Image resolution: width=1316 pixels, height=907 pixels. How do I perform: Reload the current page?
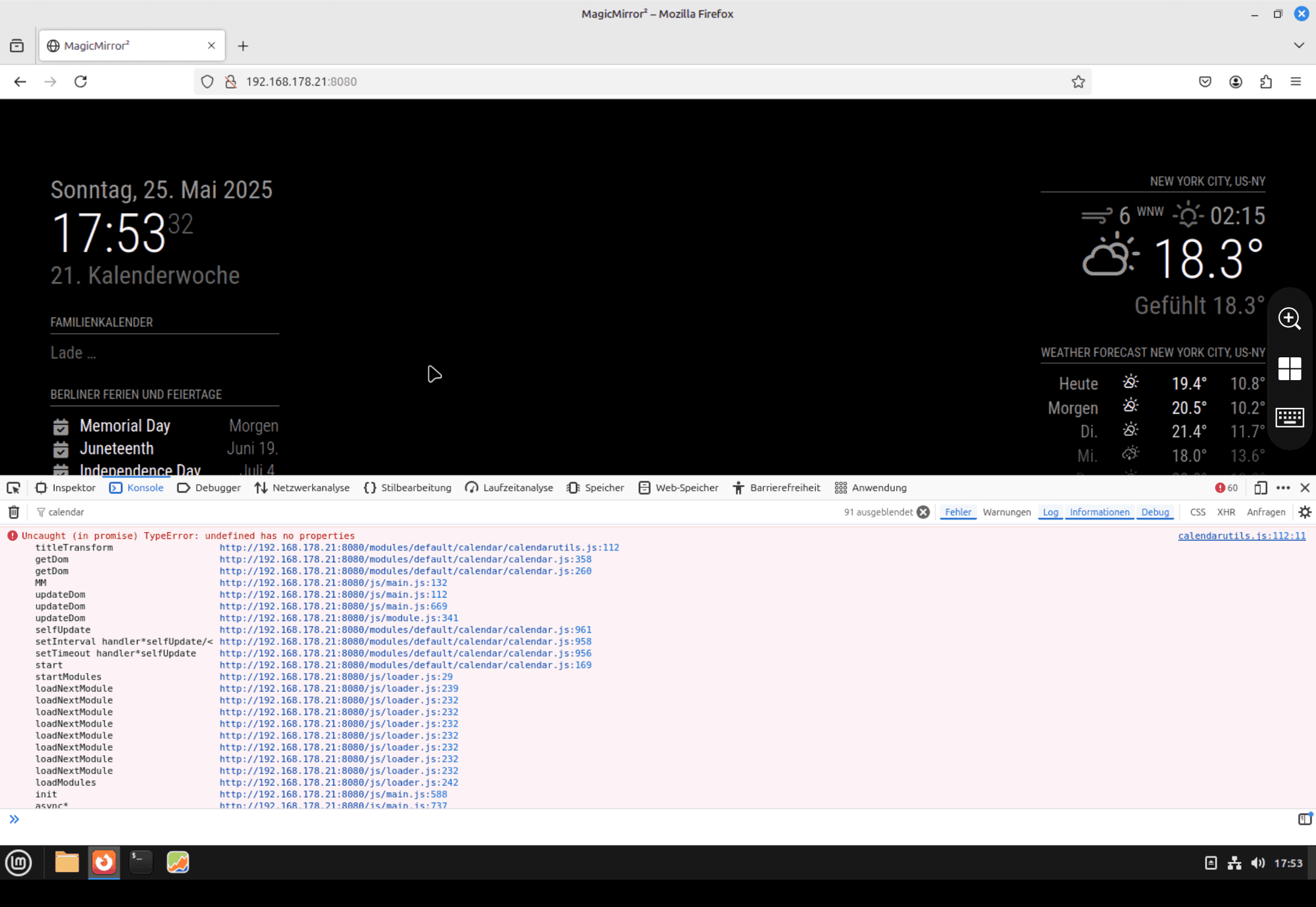click(80, 82)
